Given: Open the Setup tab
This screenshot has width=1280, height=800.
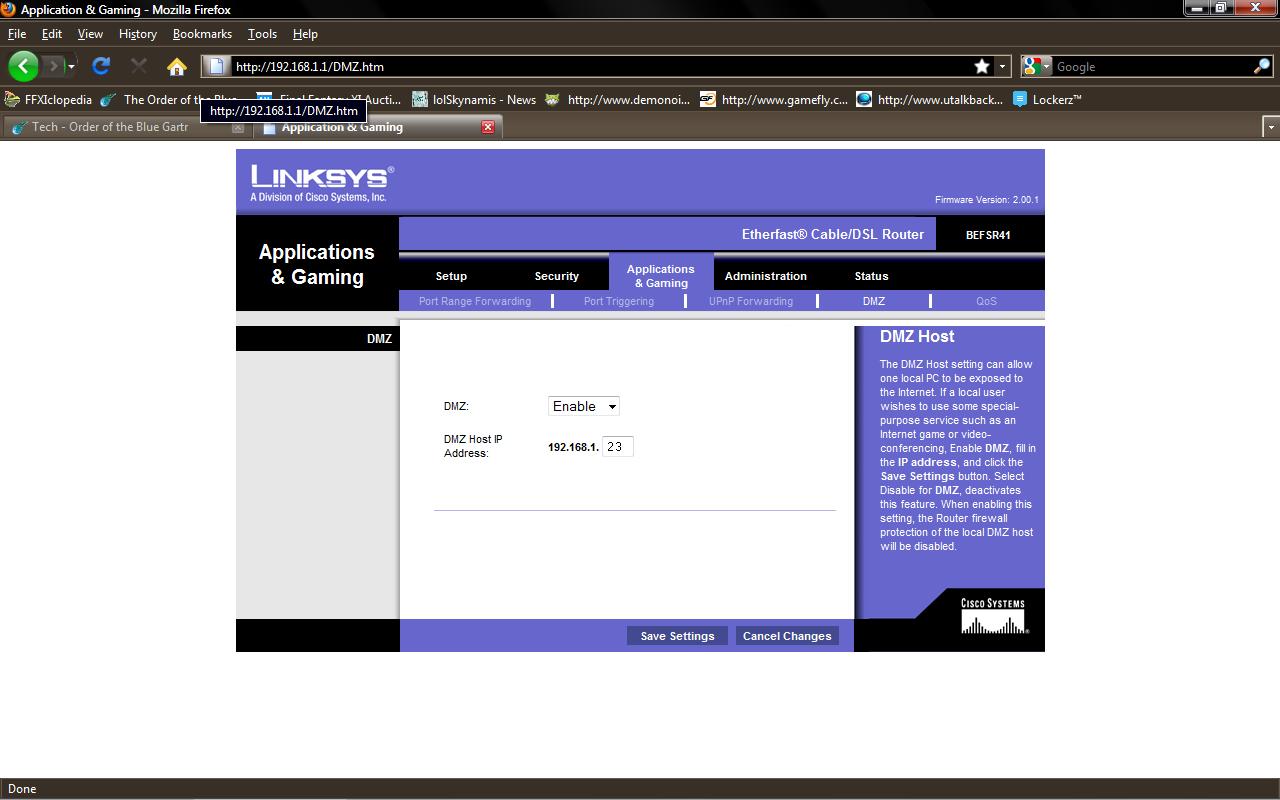Looking at the screenshot, I should pos(451,276).
